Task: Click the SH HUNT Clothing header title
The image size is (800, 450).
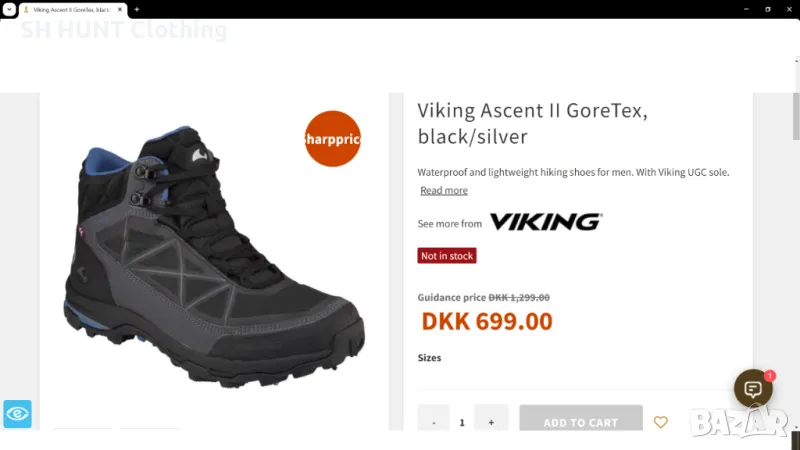Action: (124, 30)
